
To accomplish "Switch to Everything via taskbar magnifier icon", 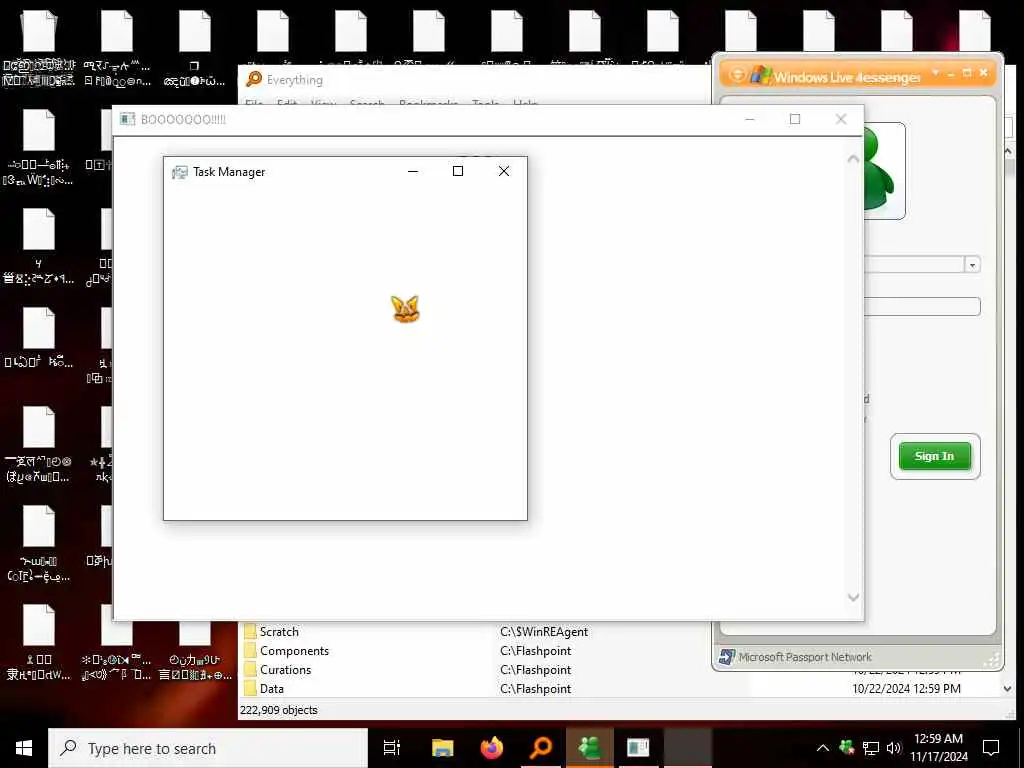I will click(x=541, y=748).
